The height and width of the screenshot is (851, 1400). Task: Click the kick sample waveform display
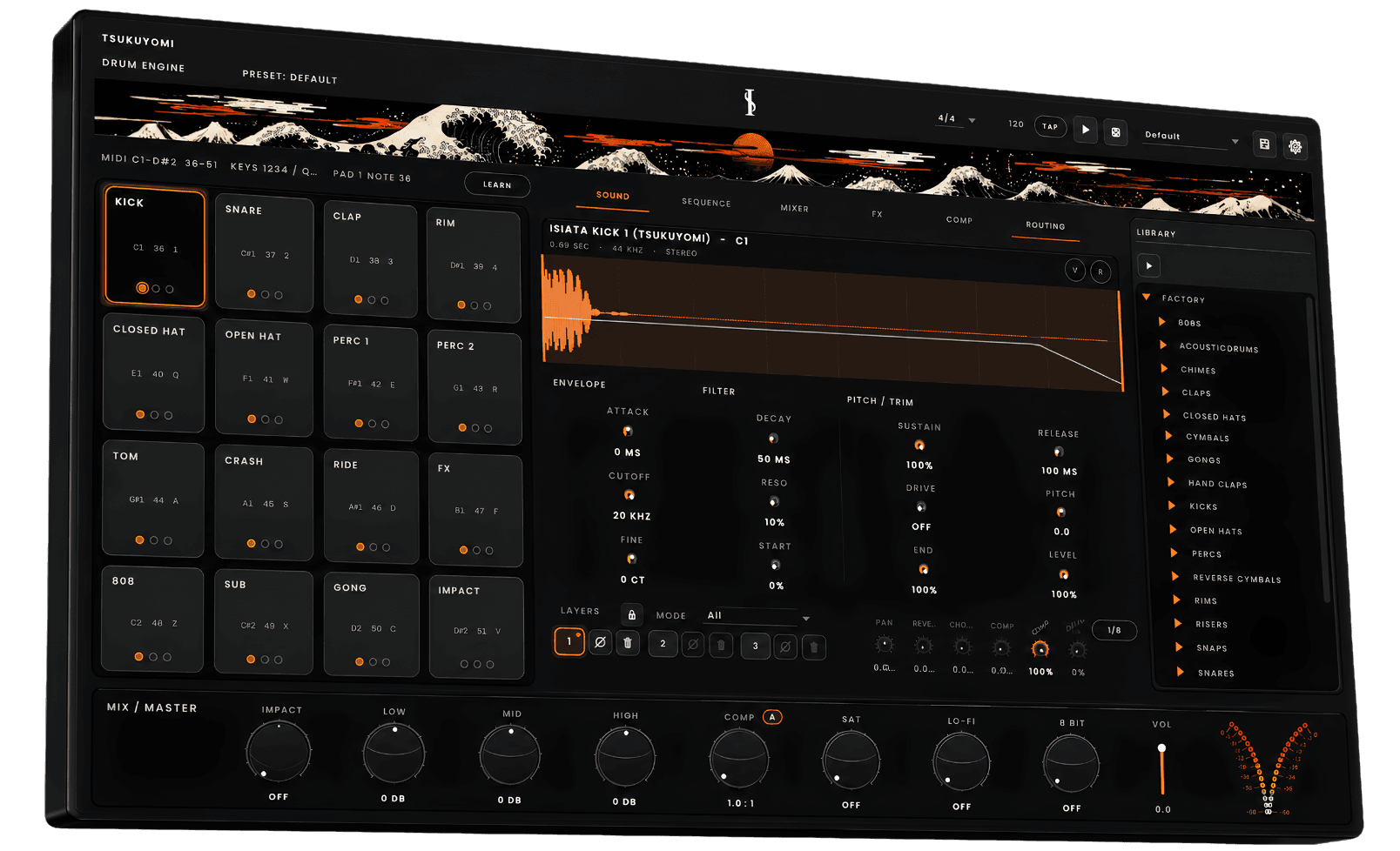click(x=831, y=324)
